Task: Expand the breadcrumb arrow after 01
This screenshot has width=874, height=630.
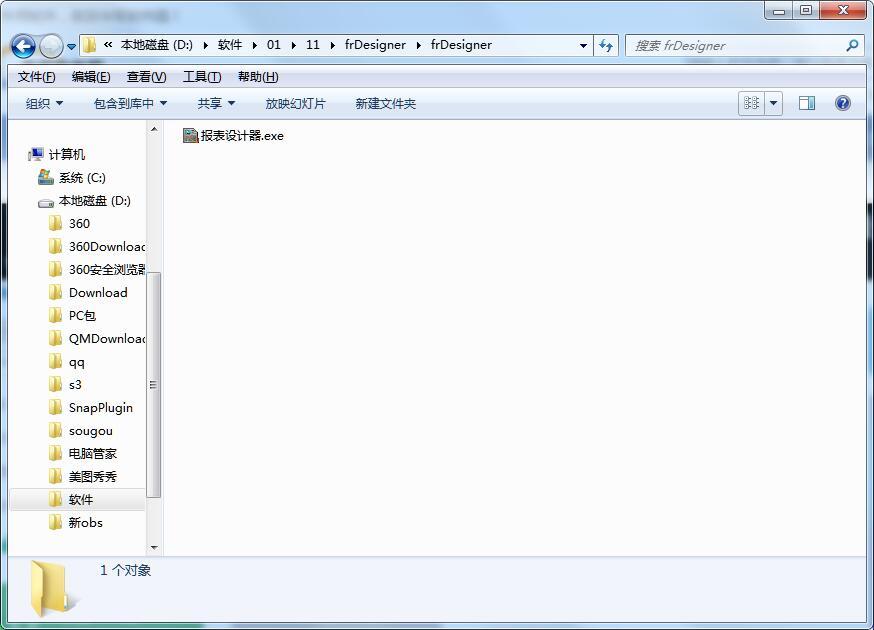Action: (x=294, y=46)
